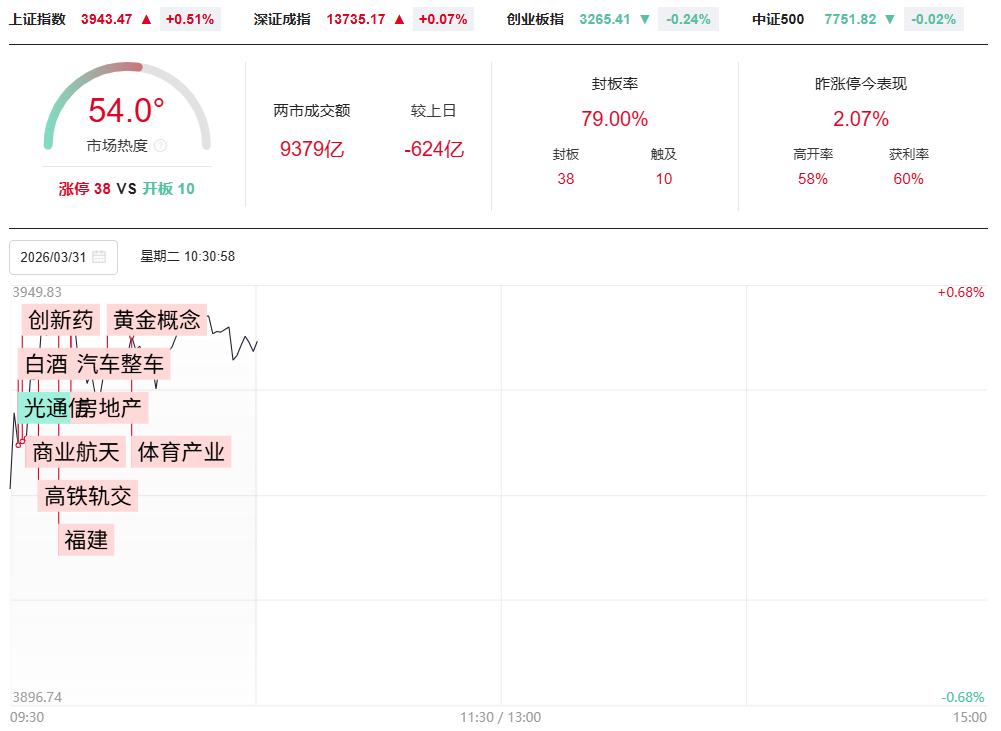
Task: Click the 白酒 sector label
Action: click(45, 364)
